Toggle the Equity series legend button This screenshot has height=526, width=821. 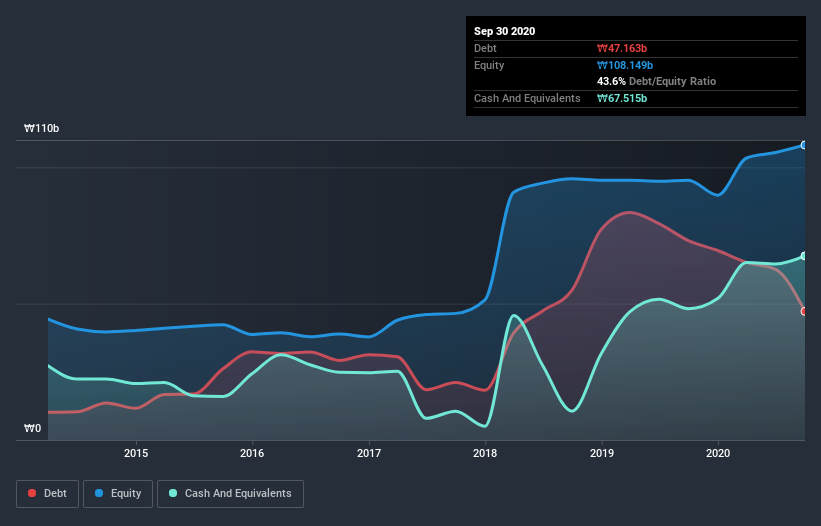(x=118, y=494)
